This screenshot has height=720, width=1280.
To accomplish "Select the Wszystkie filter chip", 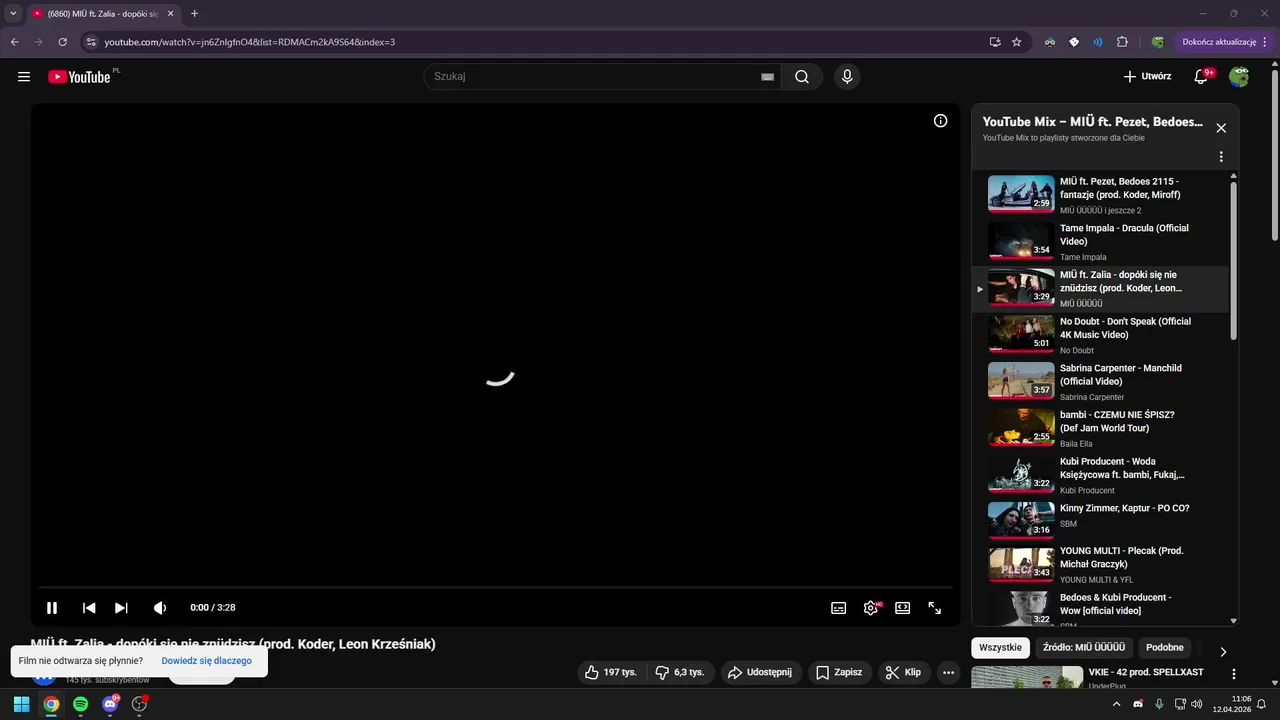I will click(x=1000, y=648).
